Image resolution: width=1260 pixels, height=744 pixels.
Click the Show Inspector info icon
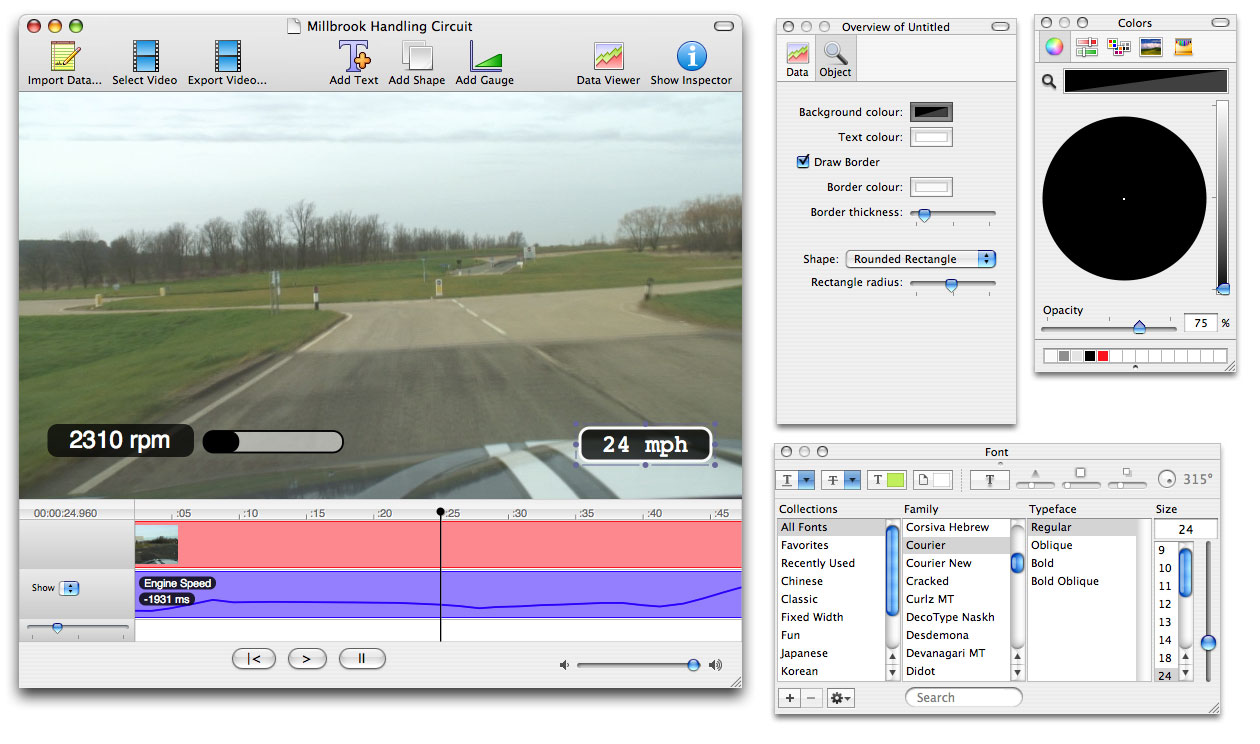[691, 56]
